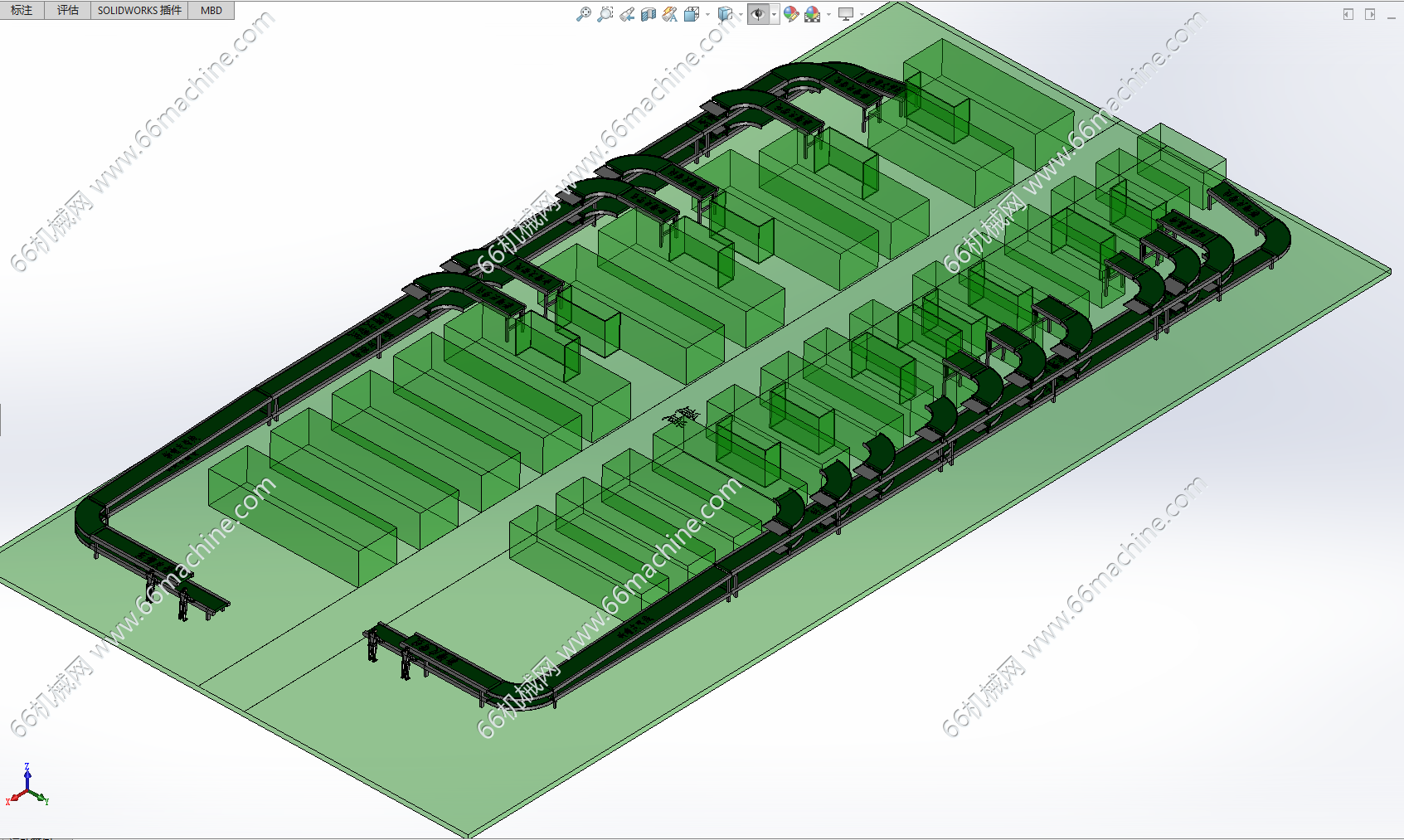Click the XYZ coordinate triad

[27, 785]
